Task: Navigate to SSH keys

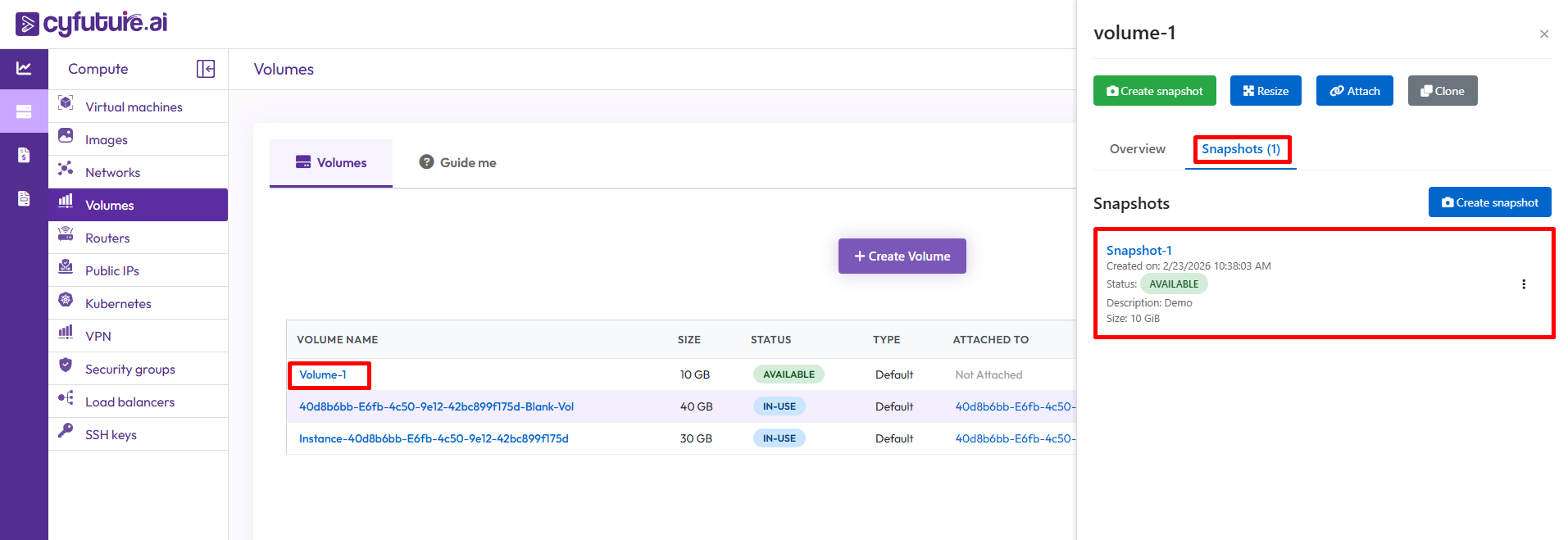Action: (x=111, y=434)
